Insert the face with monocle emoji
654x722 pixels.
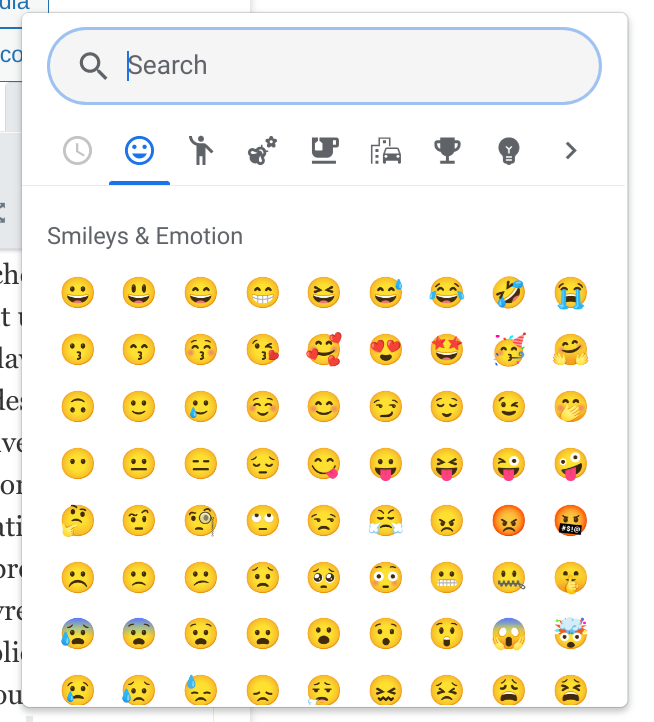201,521
